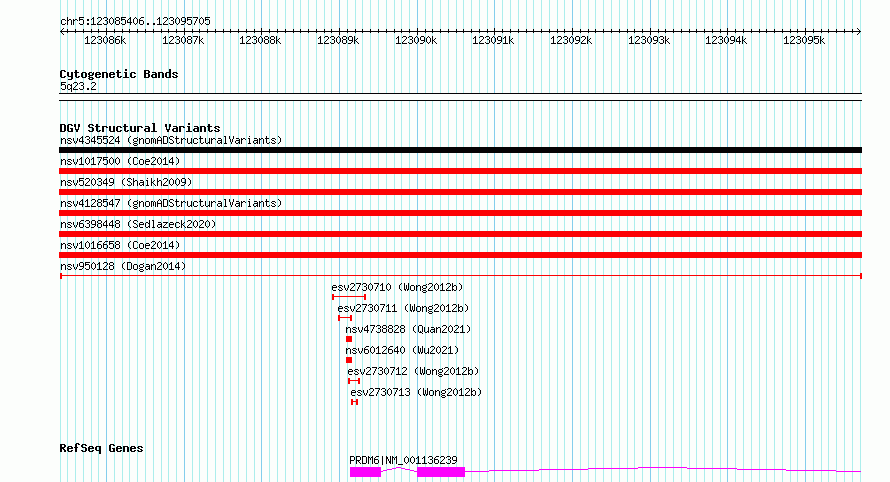
Task: Click the 123095k ruler tick label
Action: [804, 40]
